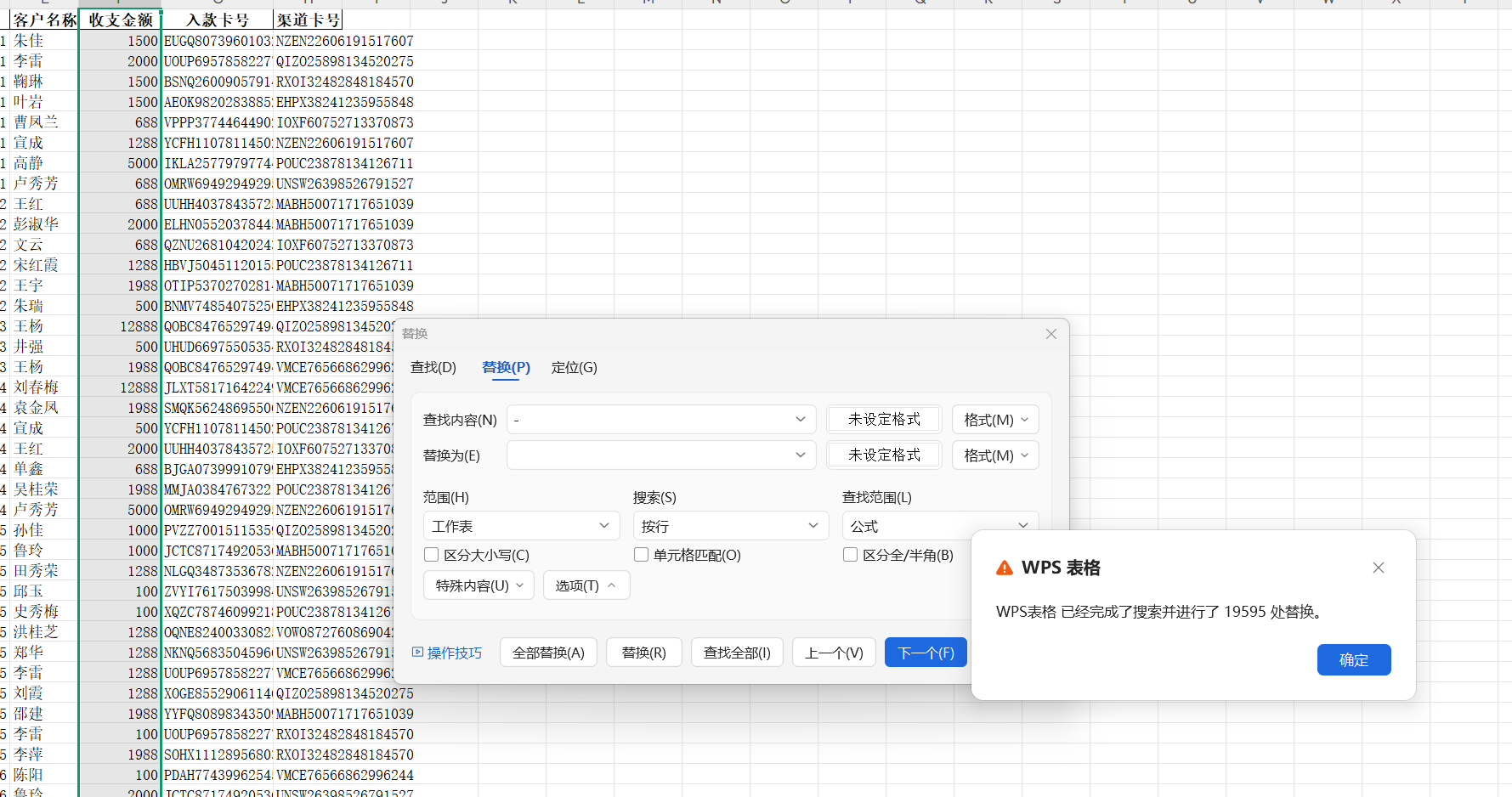Click 未设定格式 preview next to 查找内容
The height and width of the screenshot is (797, 1512).
pyautogui.click(x=884, y=420)
